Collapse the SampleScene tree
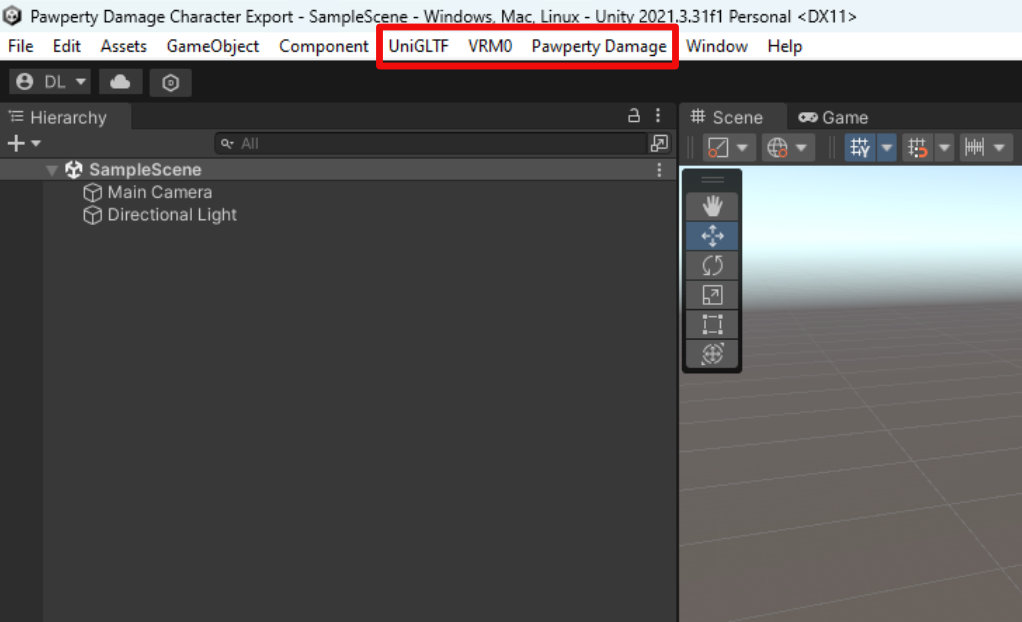 pyautogui.click(x=51, y=170)
